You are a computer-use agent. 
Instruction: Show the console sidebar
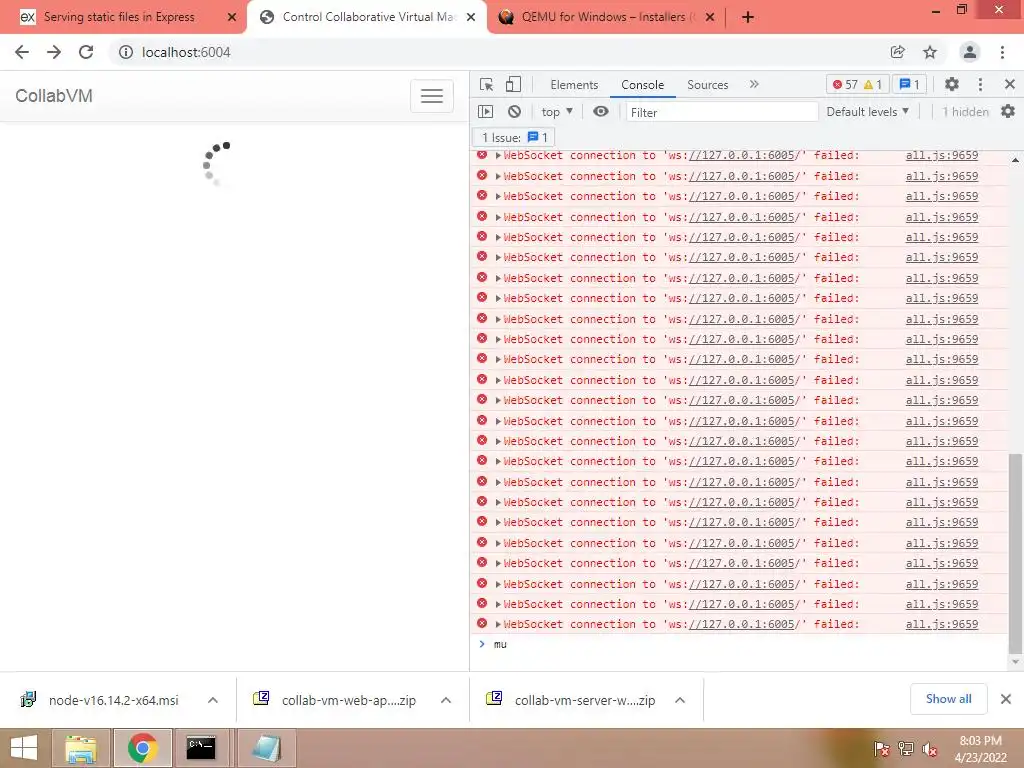coord(485,112)
